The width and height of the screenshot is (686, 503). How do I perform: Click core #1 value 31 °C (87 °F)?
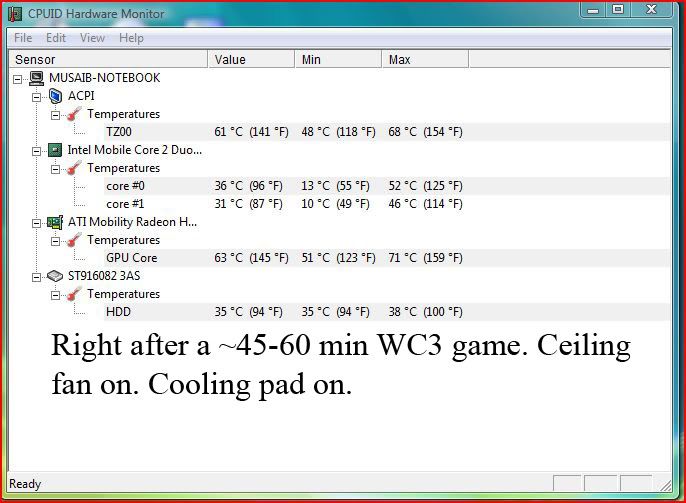click(248, 204)
